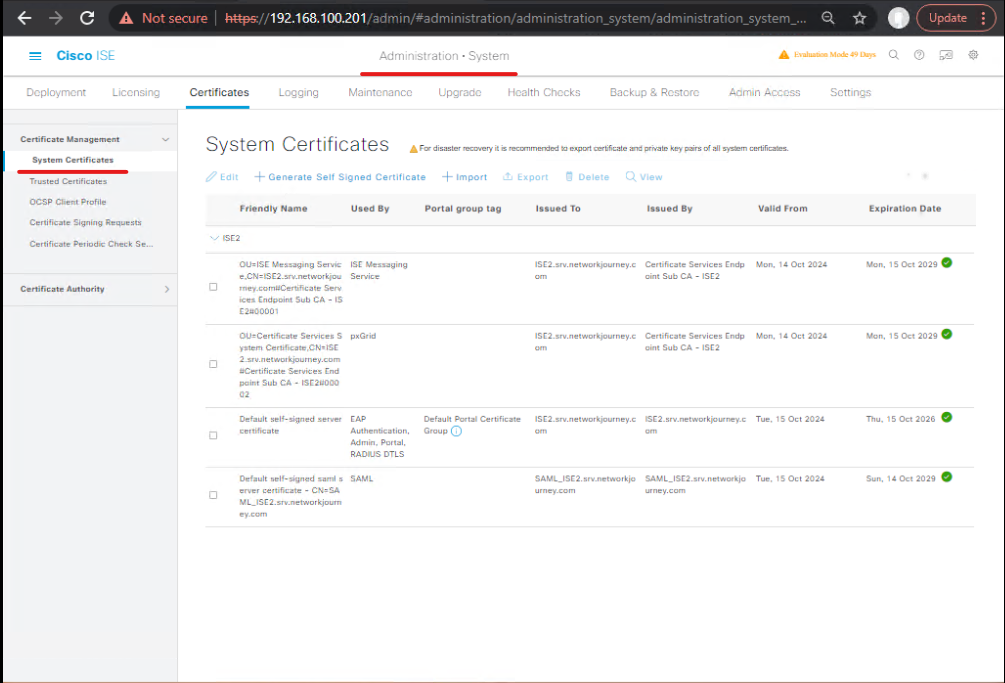Click the green check beside Sun, 14 Oct 2029
Image resolution: width=1005 pixels, height=683 pixels.
[x=947, y=477]
